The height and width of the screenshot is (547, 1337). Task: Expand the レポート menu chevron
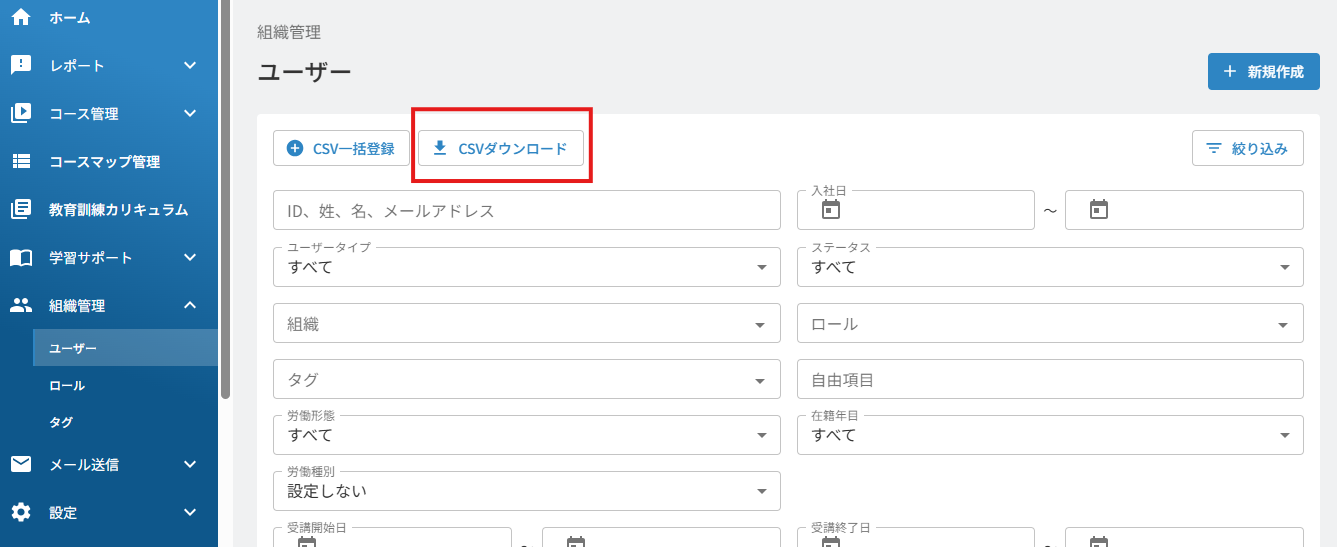[x=190, y=65]
